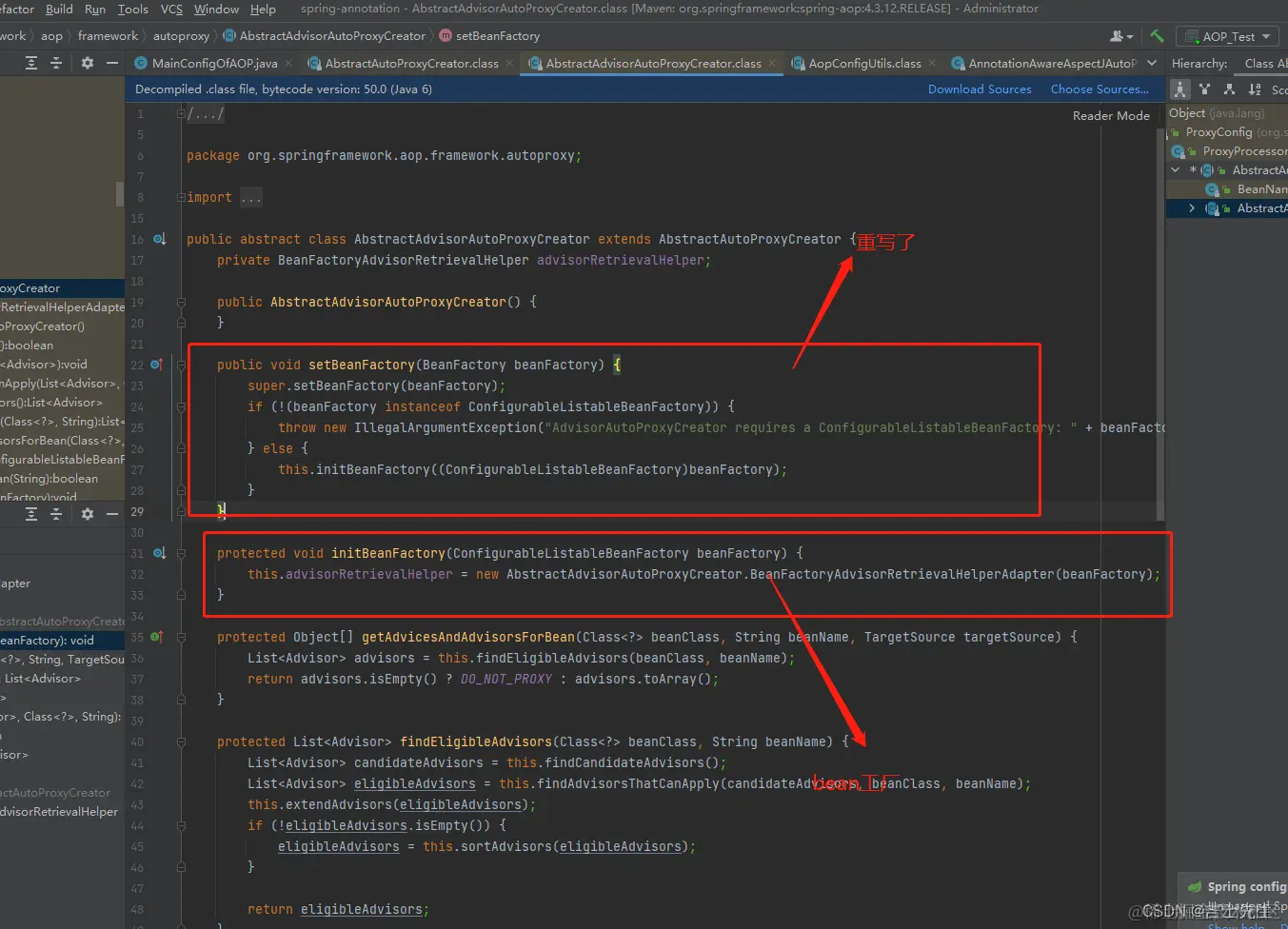Close the AopConfigUtils.class tab
This screenshot has height=929, width=1288.
pos(932,64)
